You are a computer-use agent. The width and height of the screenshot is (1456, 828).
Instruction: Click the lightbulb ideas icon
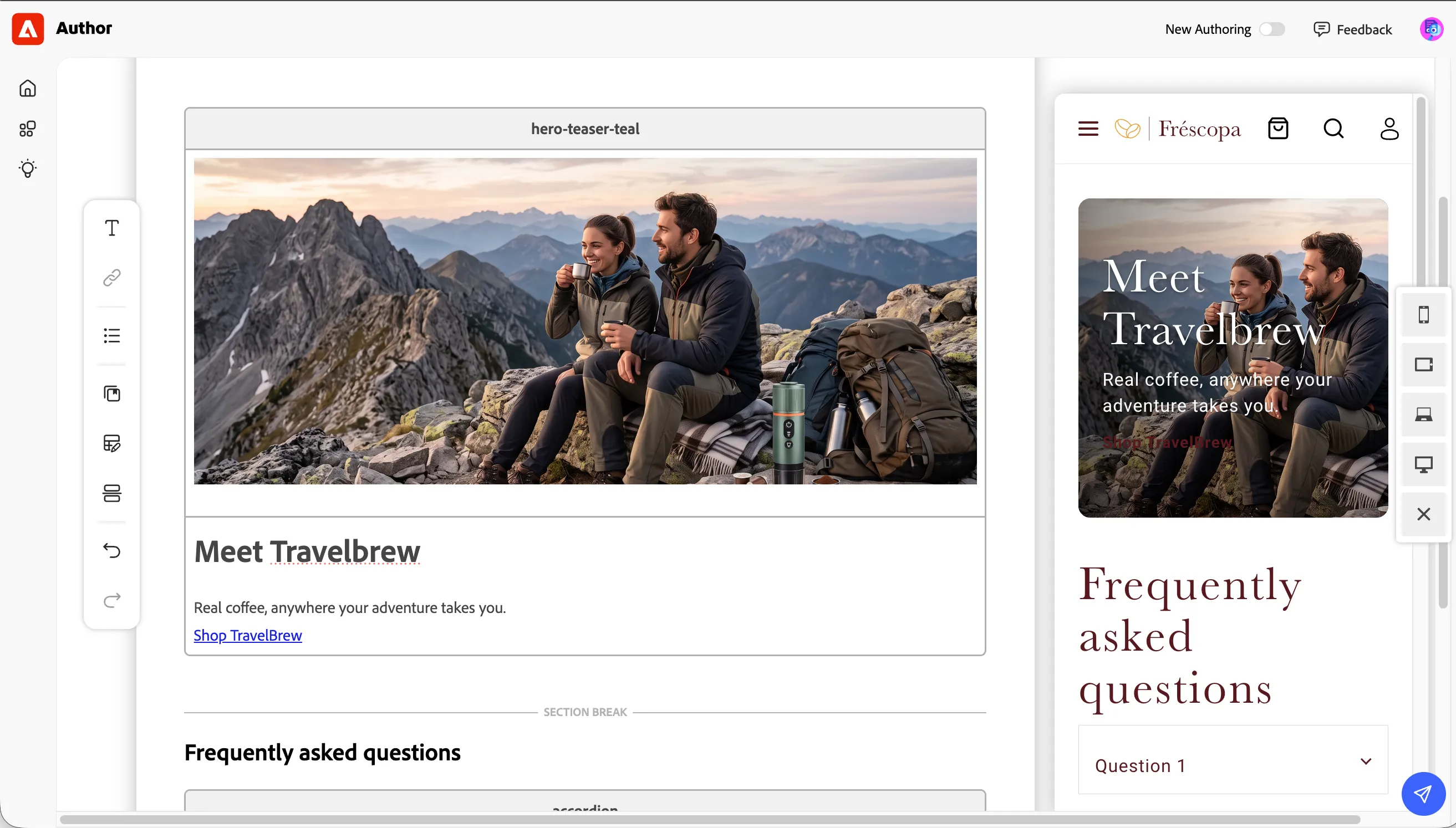click(x=28, y=169)
